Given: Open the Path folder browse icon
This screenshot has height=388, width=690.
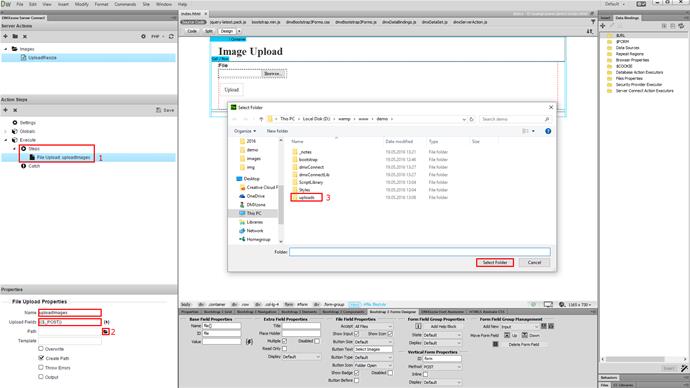Looking at the screenshot, I should pos(106,331).
